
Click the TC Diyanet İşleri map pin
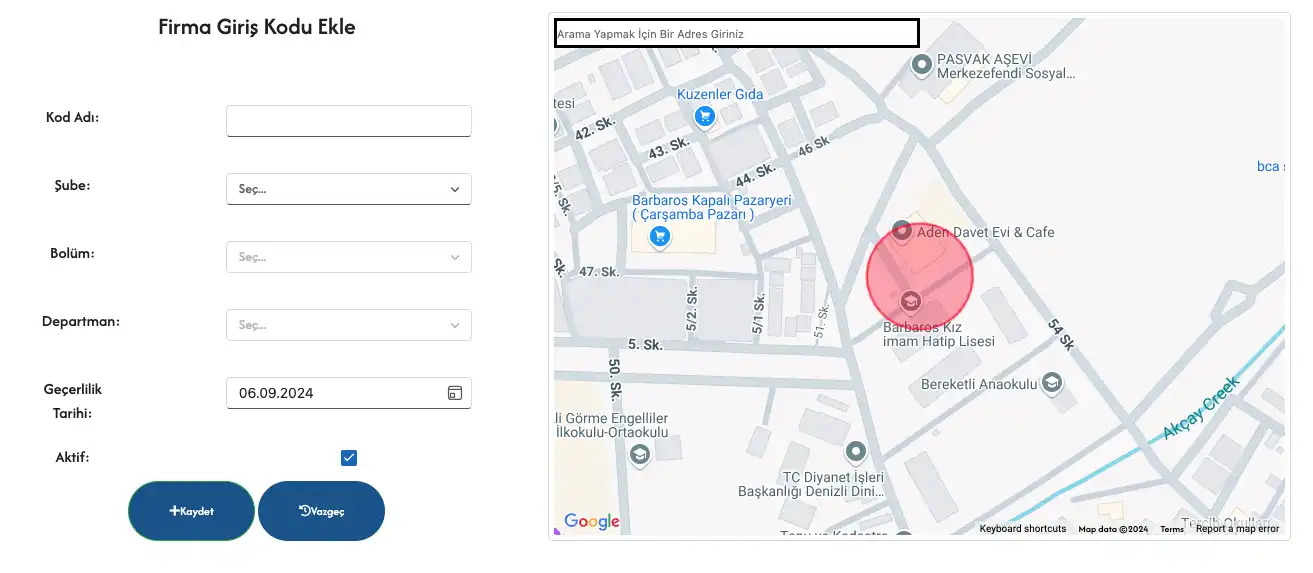tap(855, 453)
